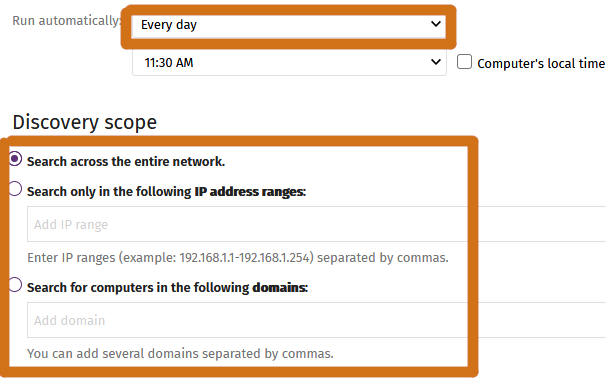Select 'Search for computers in the following domains'

coord(15,285)
